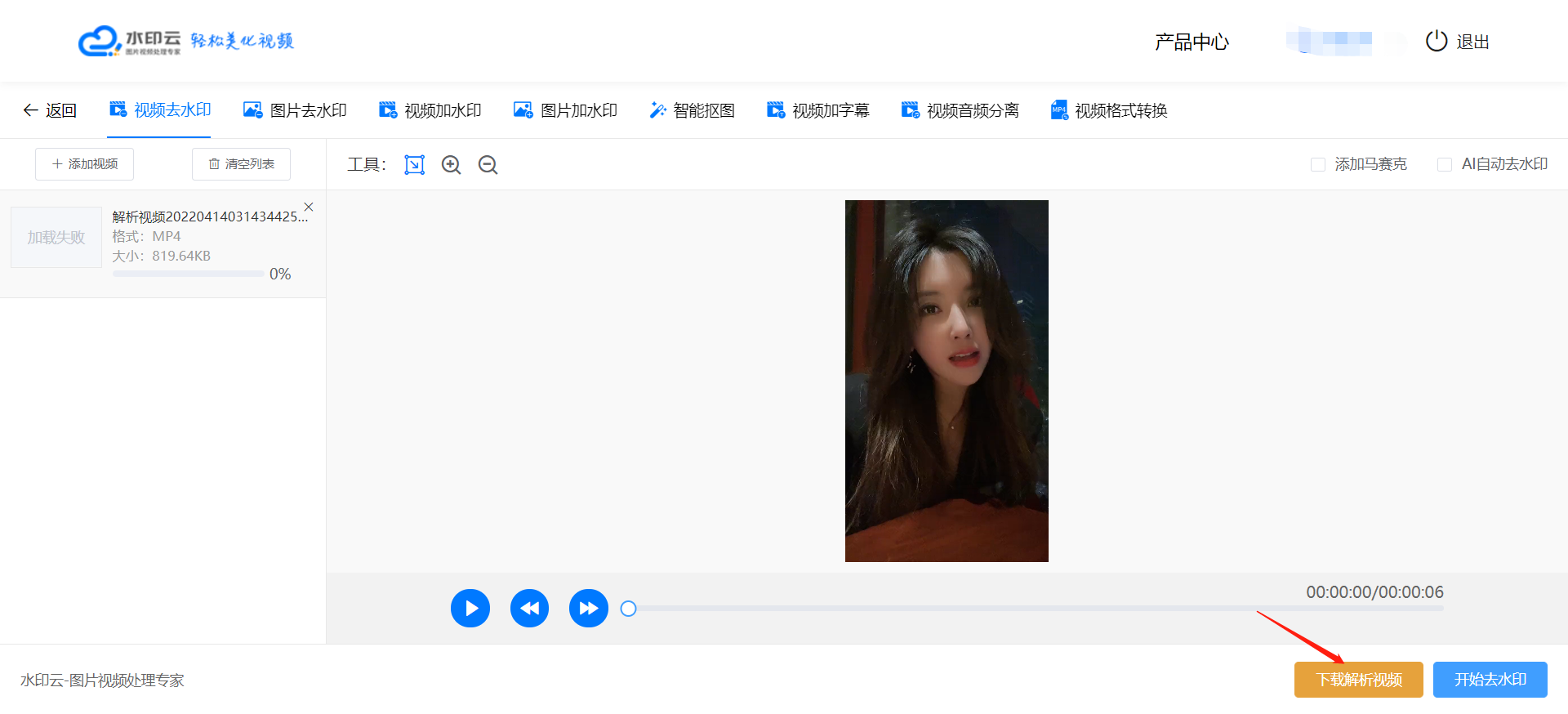Viewport: 1568px width, 714px height.
Task: Click the zoom in magnifier tool
Action: [x=451, y=165]
